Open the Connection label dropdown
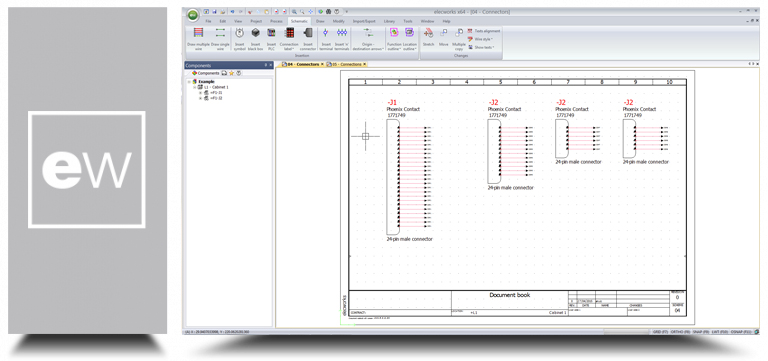Viewport: 768px width, 361px height. 289,39
